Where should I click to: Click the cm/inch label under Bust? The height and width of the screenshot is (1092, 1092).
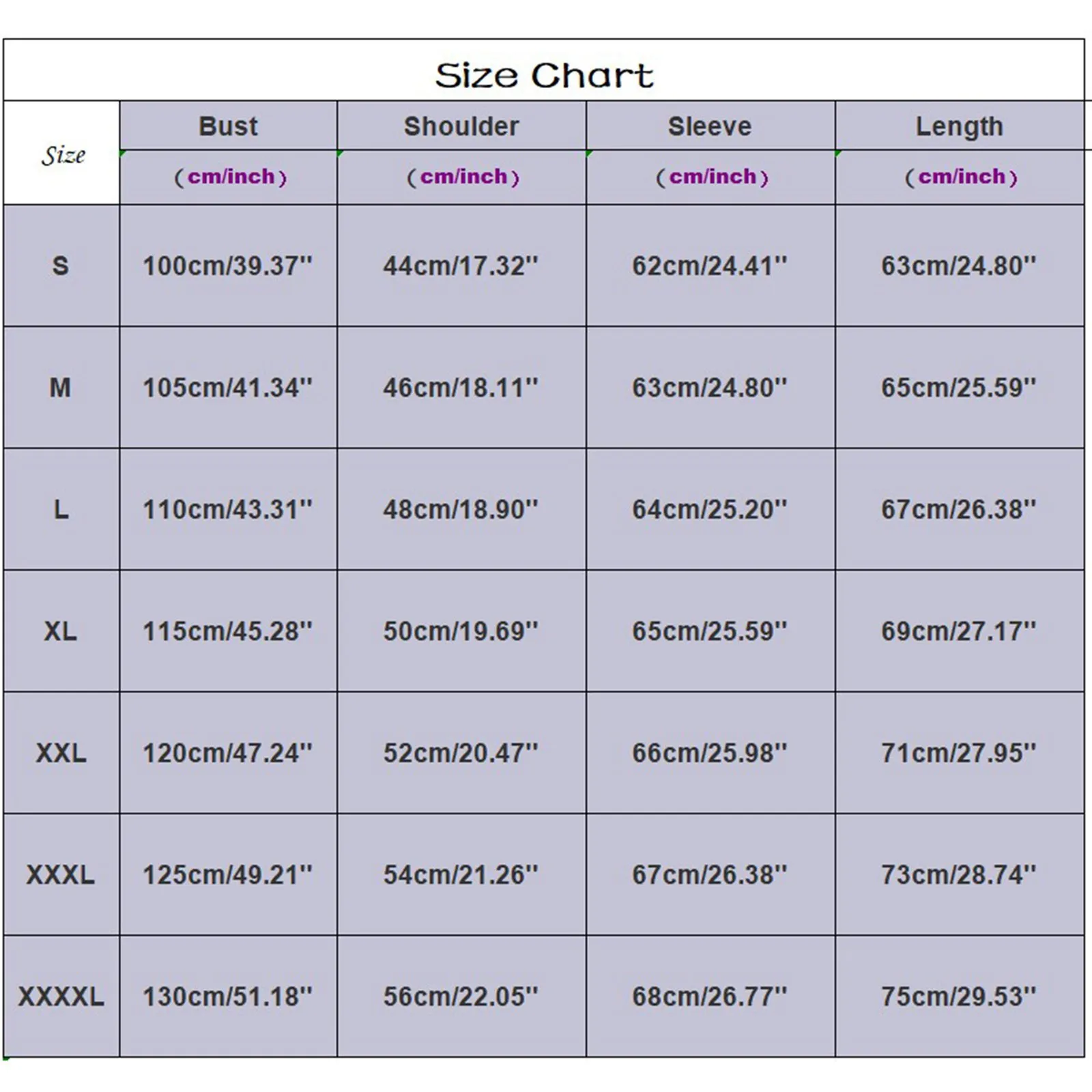click(x=231, y=177)
